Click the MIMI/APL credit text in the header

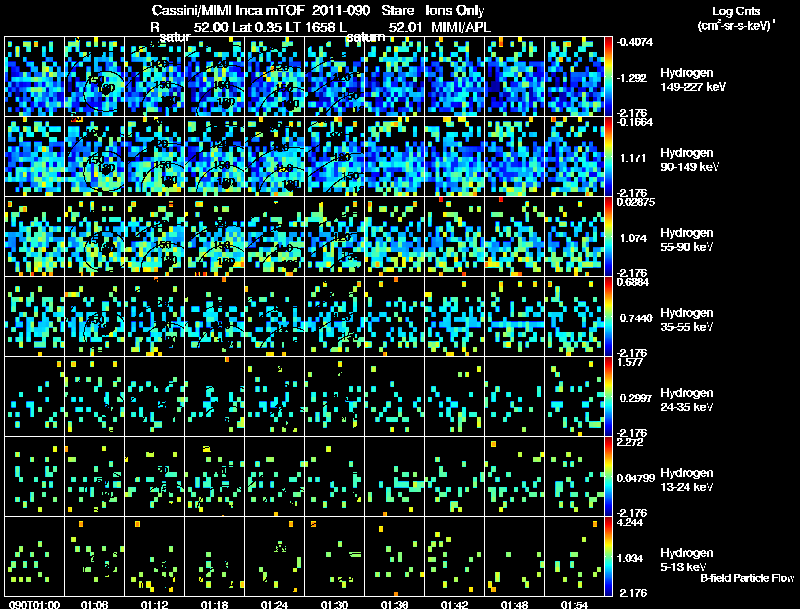pyautogui.click(x=461, y=27)
